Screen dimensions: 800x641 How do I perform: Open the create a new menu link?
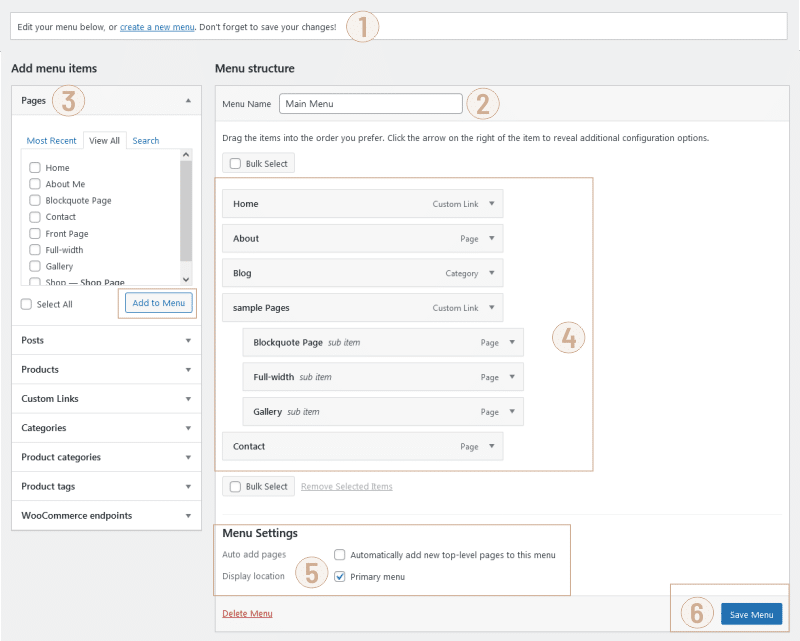pyautogui.click(x=157, y=27)
